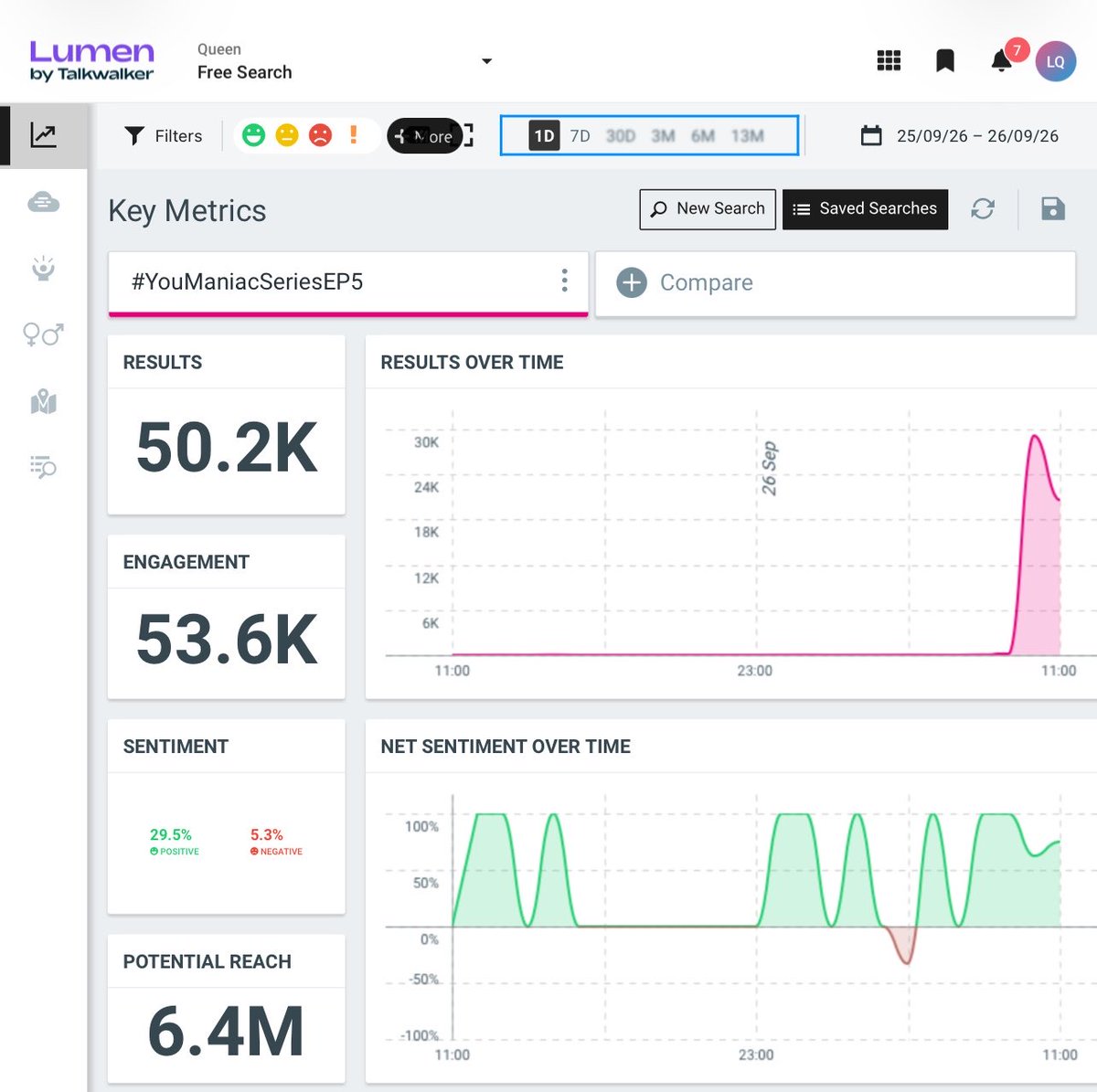The width and height of the screenshot is (1097, 1092).
Task: Click the plus icon beside Compare
Action: click(632, 282)
